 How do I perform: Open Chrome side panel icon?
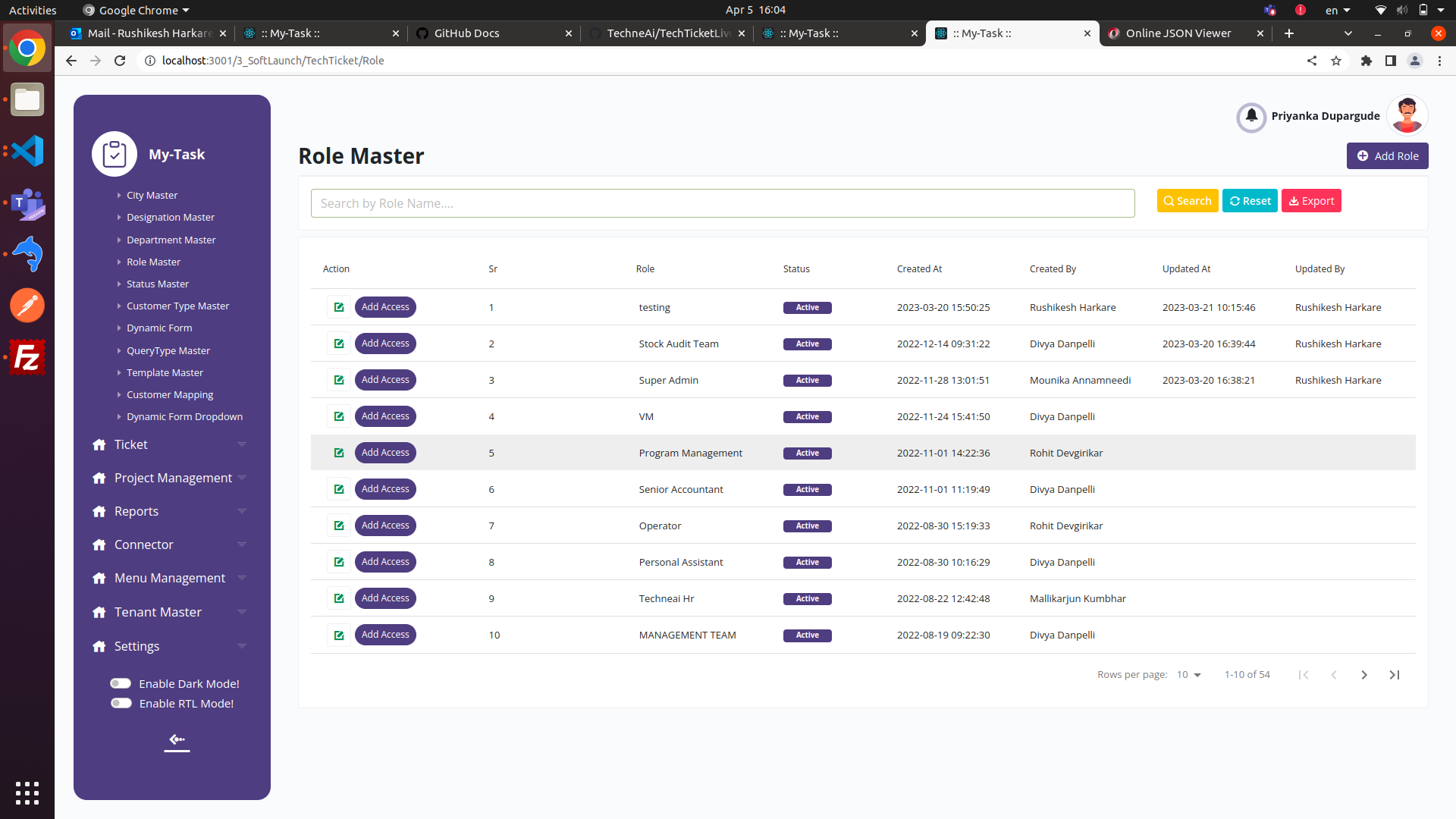point(1391,61)
